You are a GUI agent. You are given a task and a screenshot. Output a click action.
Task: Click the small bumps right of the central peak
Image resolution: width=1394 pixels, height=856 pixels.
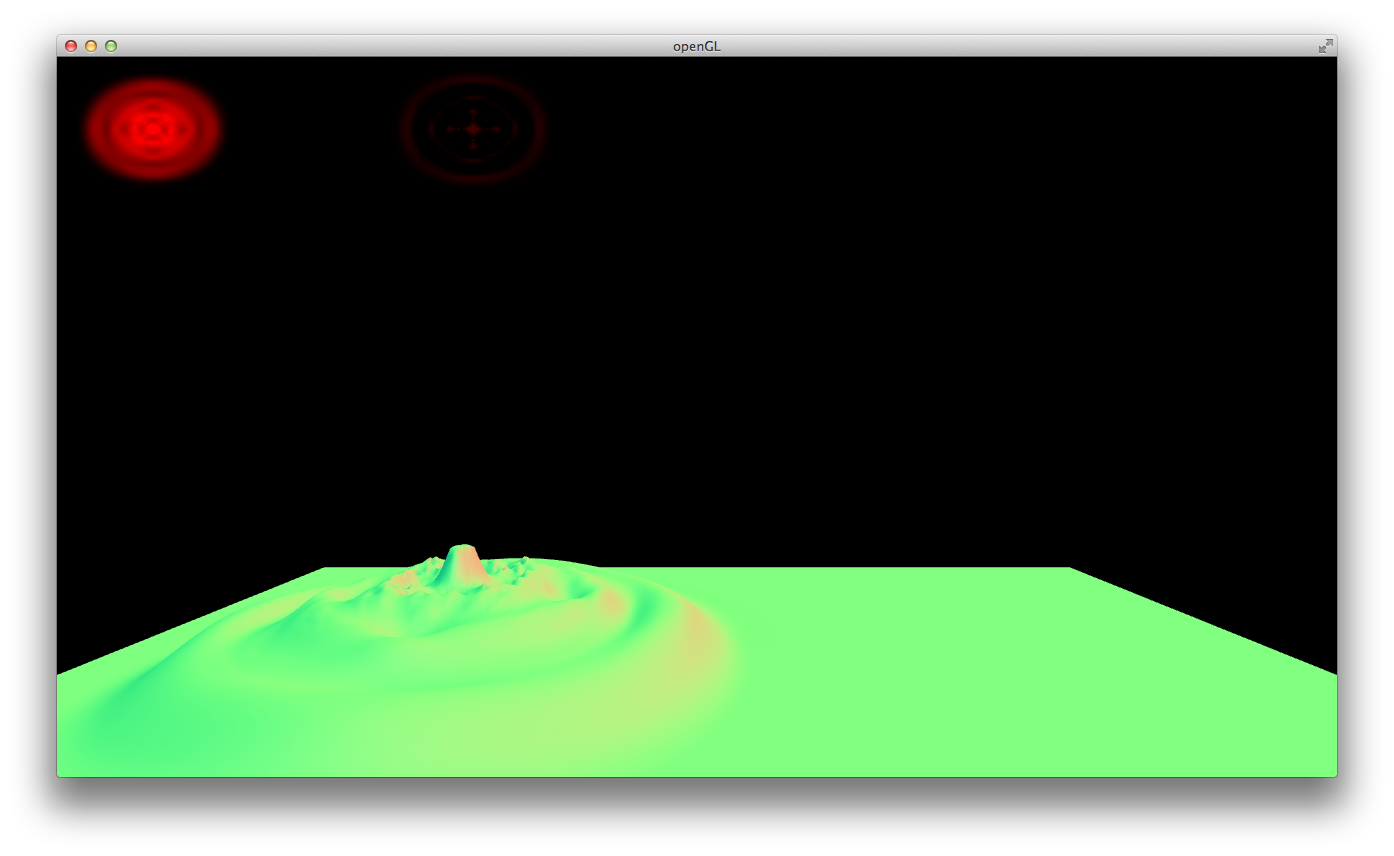(518, 568)
